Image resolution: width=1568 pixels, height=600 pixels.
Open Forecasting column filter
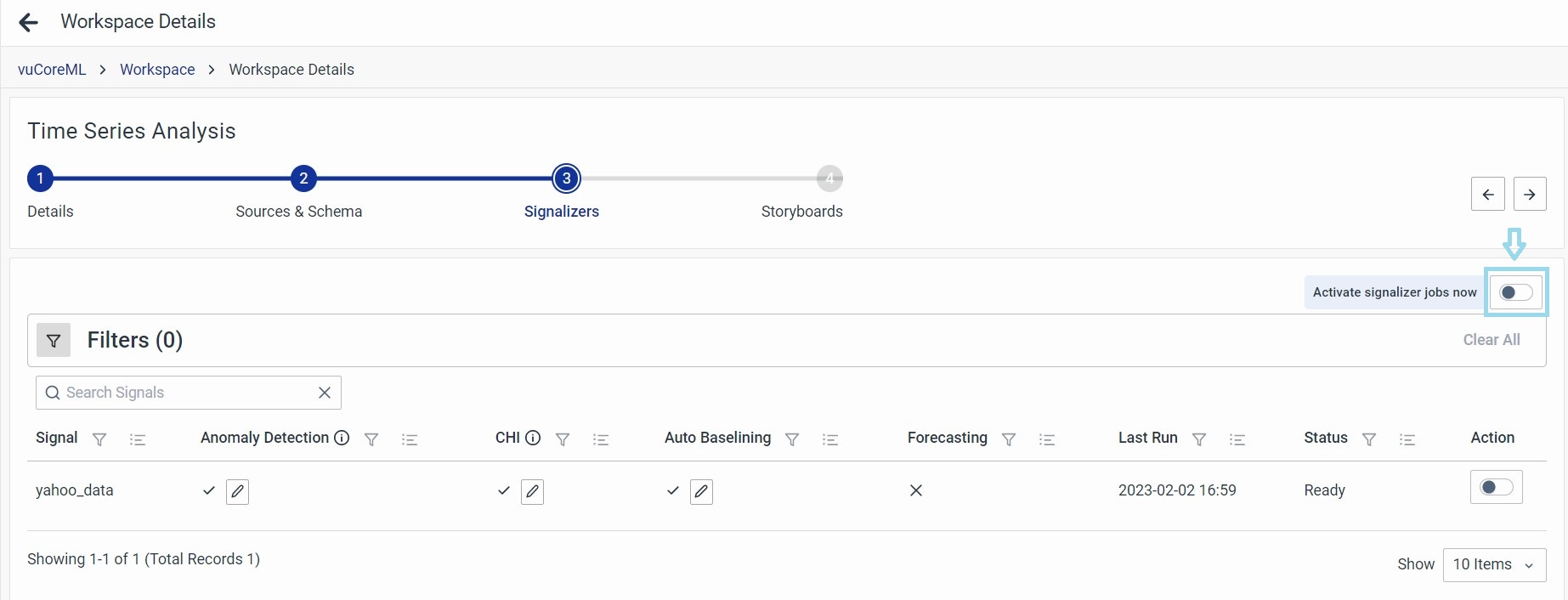pyautogui.click(x=1009, y=439)
